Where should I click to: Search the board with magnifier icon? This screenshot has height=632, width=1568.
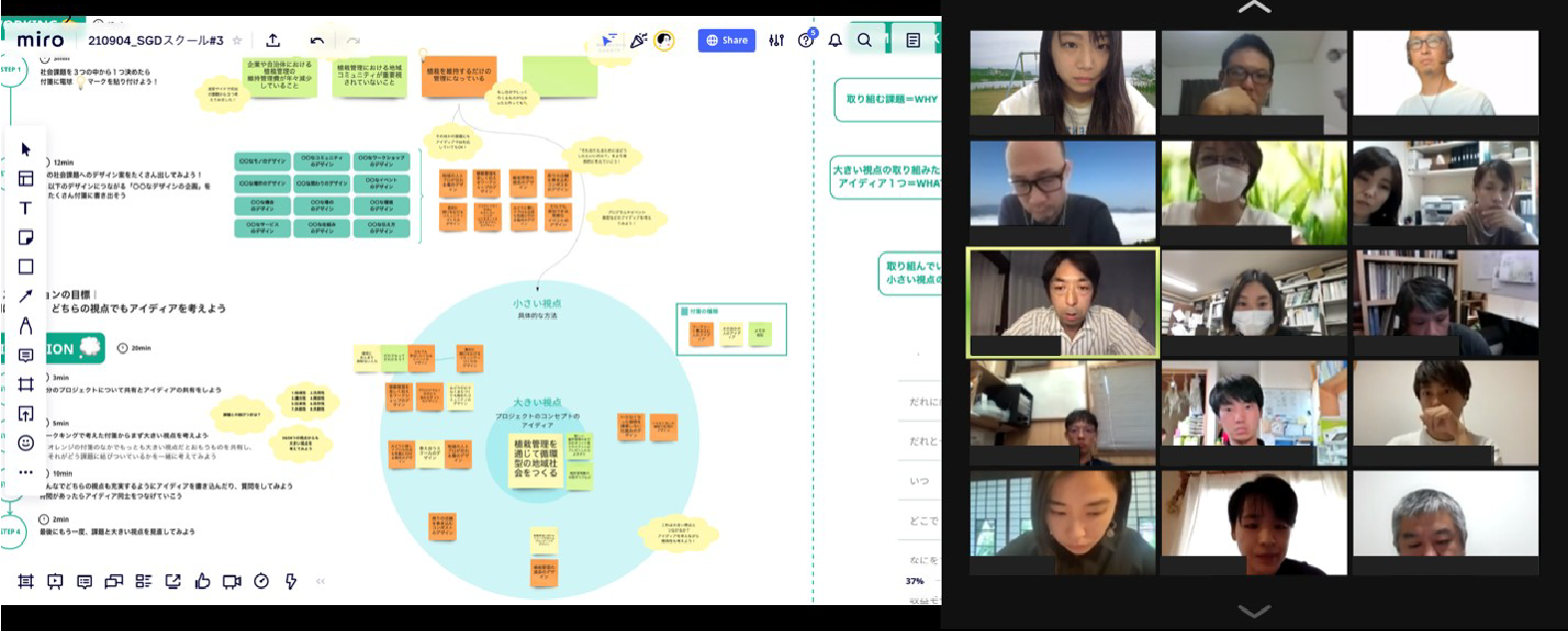tap(864, 40)
